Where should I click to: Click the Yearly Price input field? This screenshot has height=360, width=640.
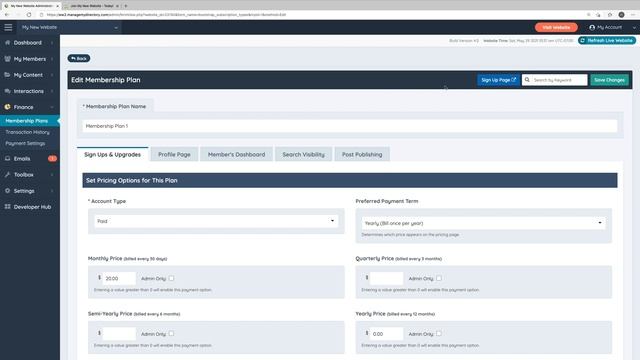tap(386, 333)
